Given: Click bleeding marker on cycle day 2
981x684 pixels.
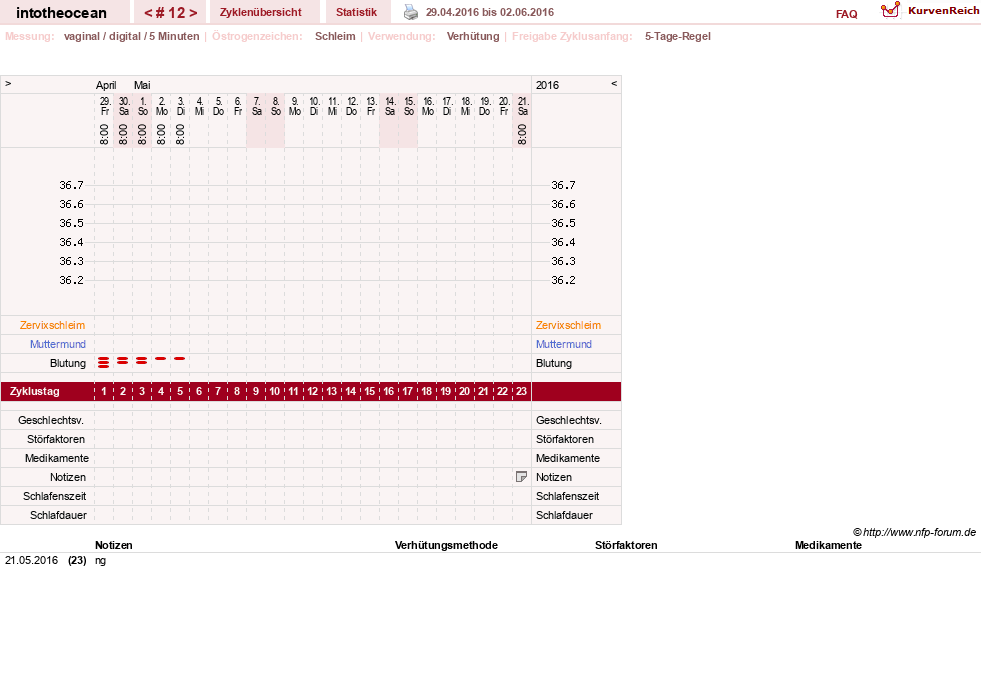Looking at the screenshot, I should point(123,360).
